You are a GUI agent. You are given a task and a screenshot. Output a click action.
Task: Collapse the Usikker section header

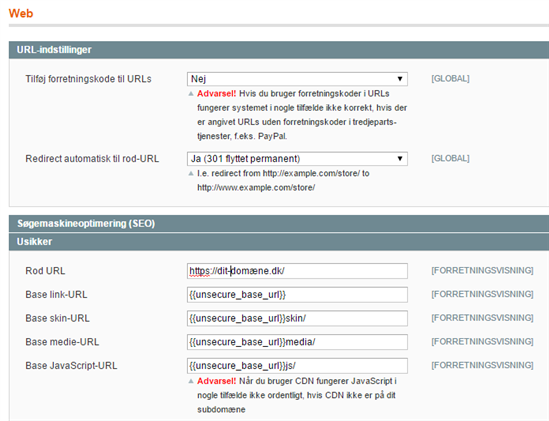(x=279, y=242)
